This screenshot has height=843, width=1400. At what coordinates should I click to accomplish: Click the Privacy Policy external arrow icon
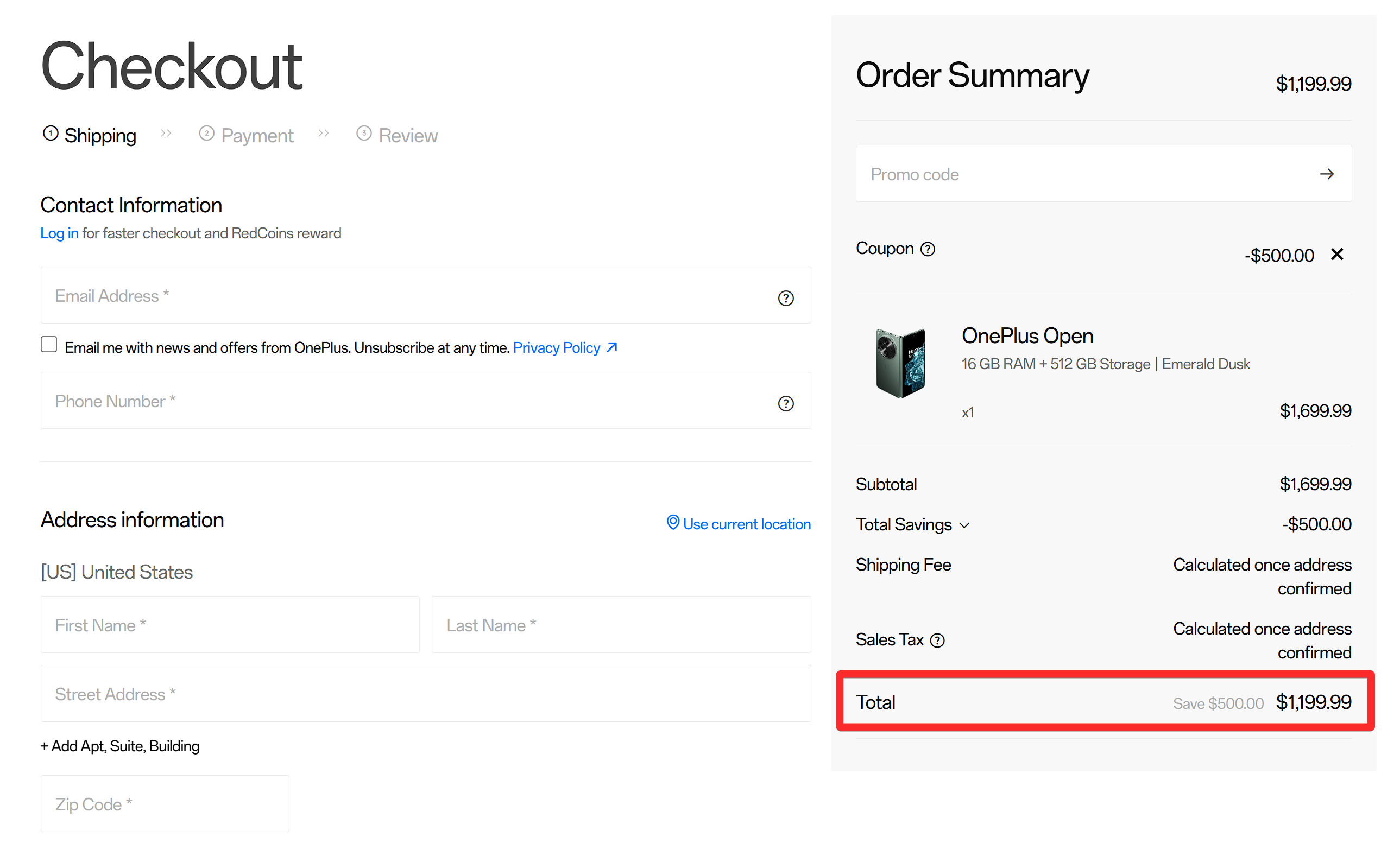pyautogui.click(x=611, y=347)
